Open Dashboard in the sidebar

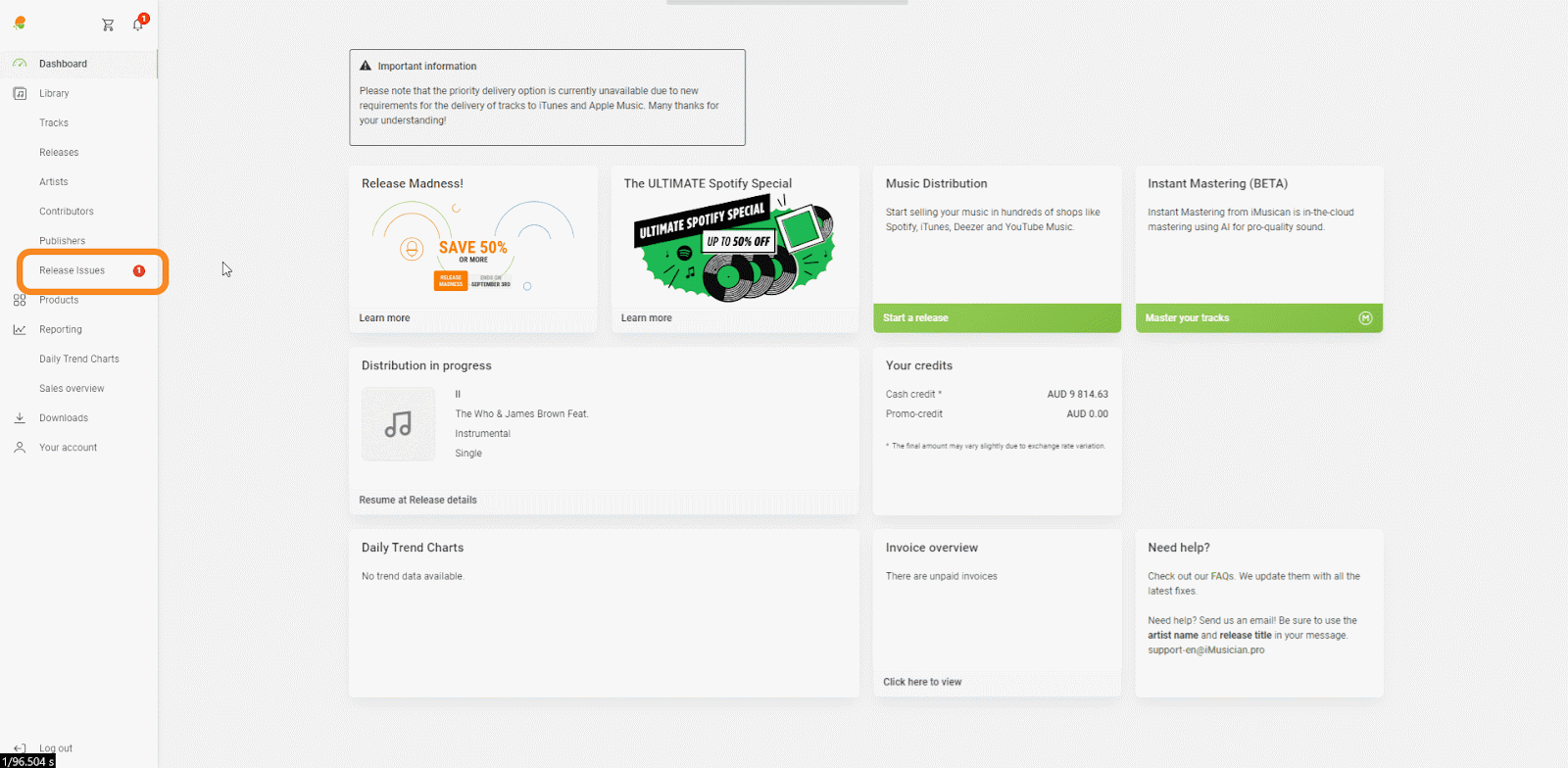(x=63, y=64)
